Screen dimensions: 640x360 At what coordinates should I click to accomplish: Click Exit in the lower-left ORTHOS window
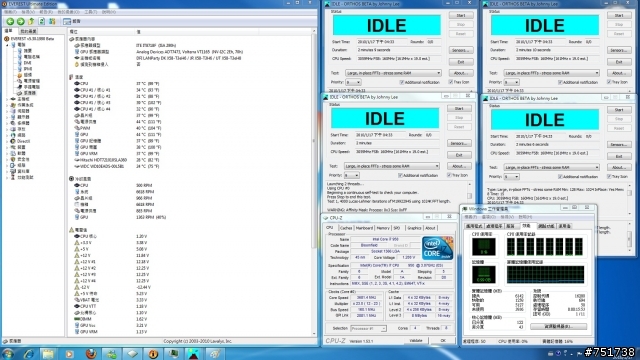coord(459,155)
